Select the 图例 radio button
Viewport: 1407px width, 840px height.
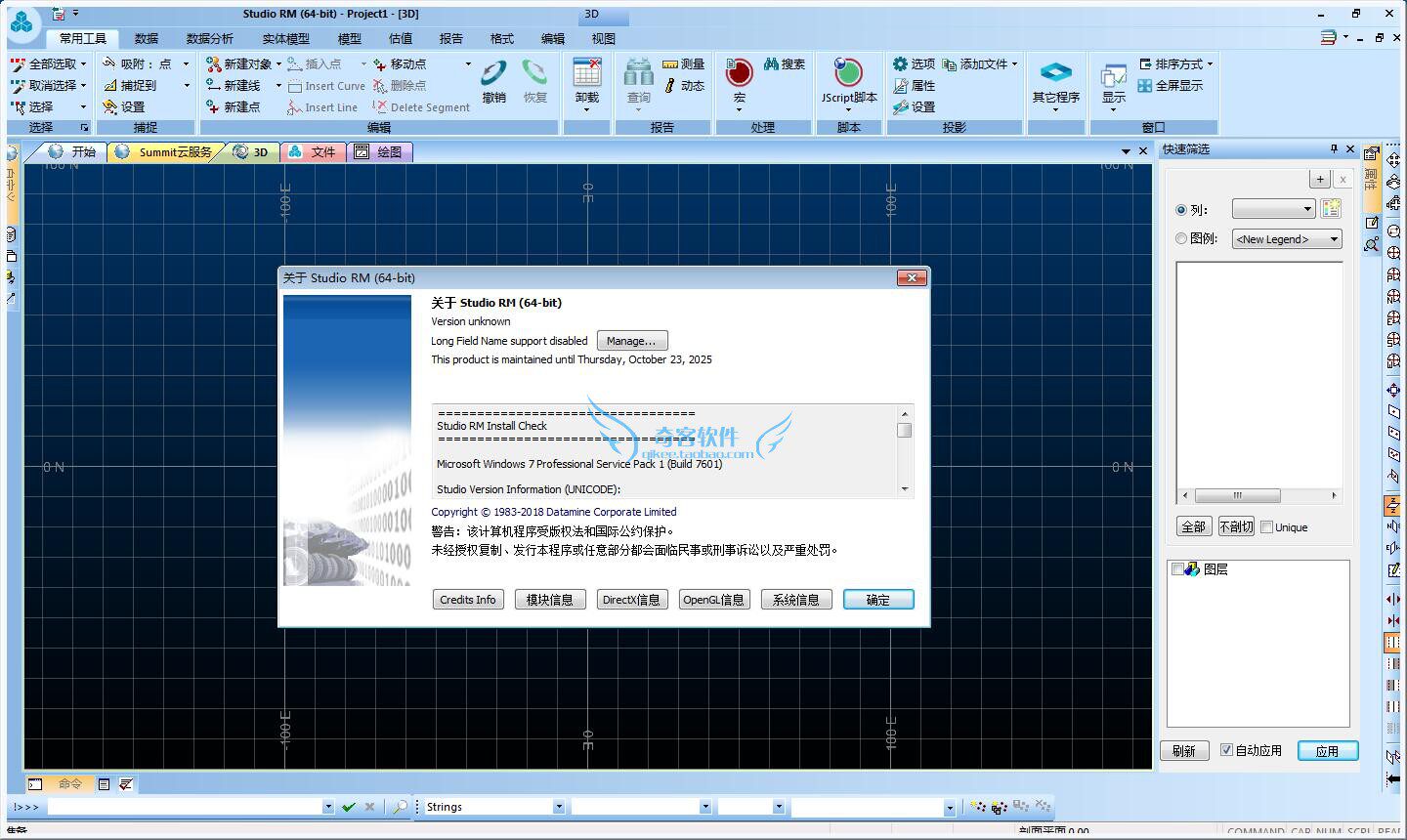(x=1181, y=238)
